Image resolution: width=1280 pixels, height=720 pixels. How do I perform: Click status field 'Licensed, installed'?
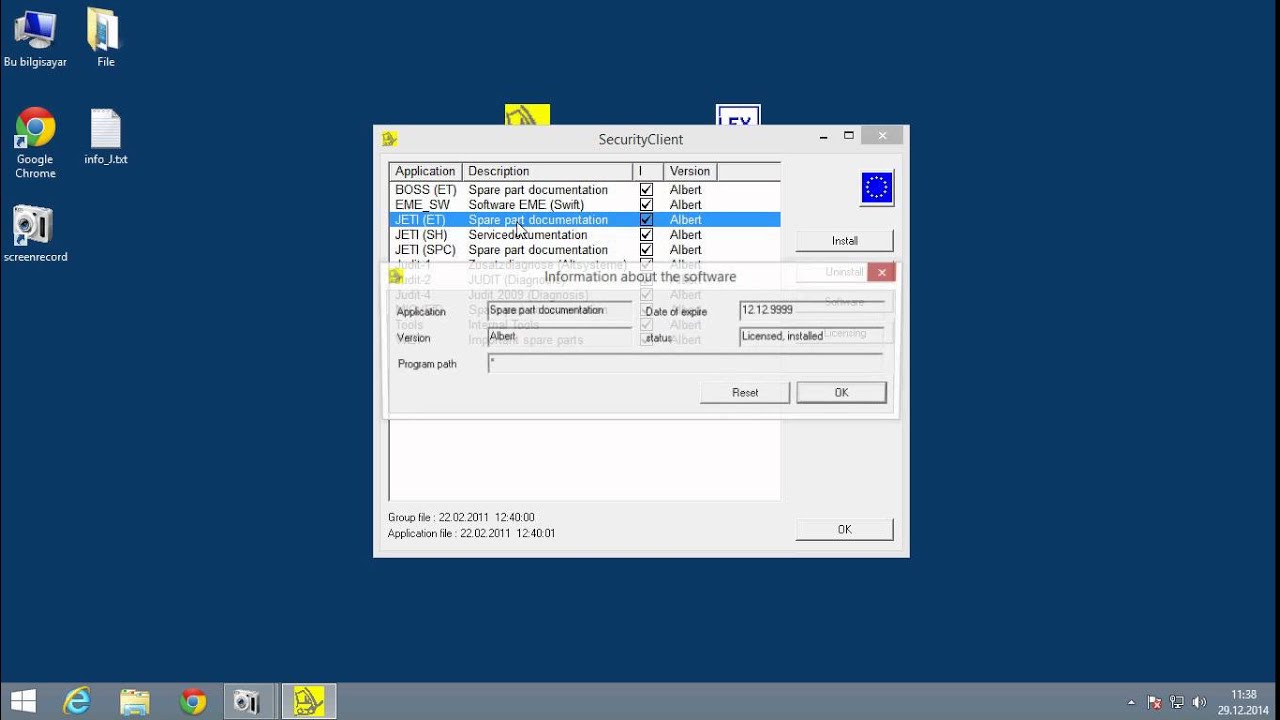[812, 337]
